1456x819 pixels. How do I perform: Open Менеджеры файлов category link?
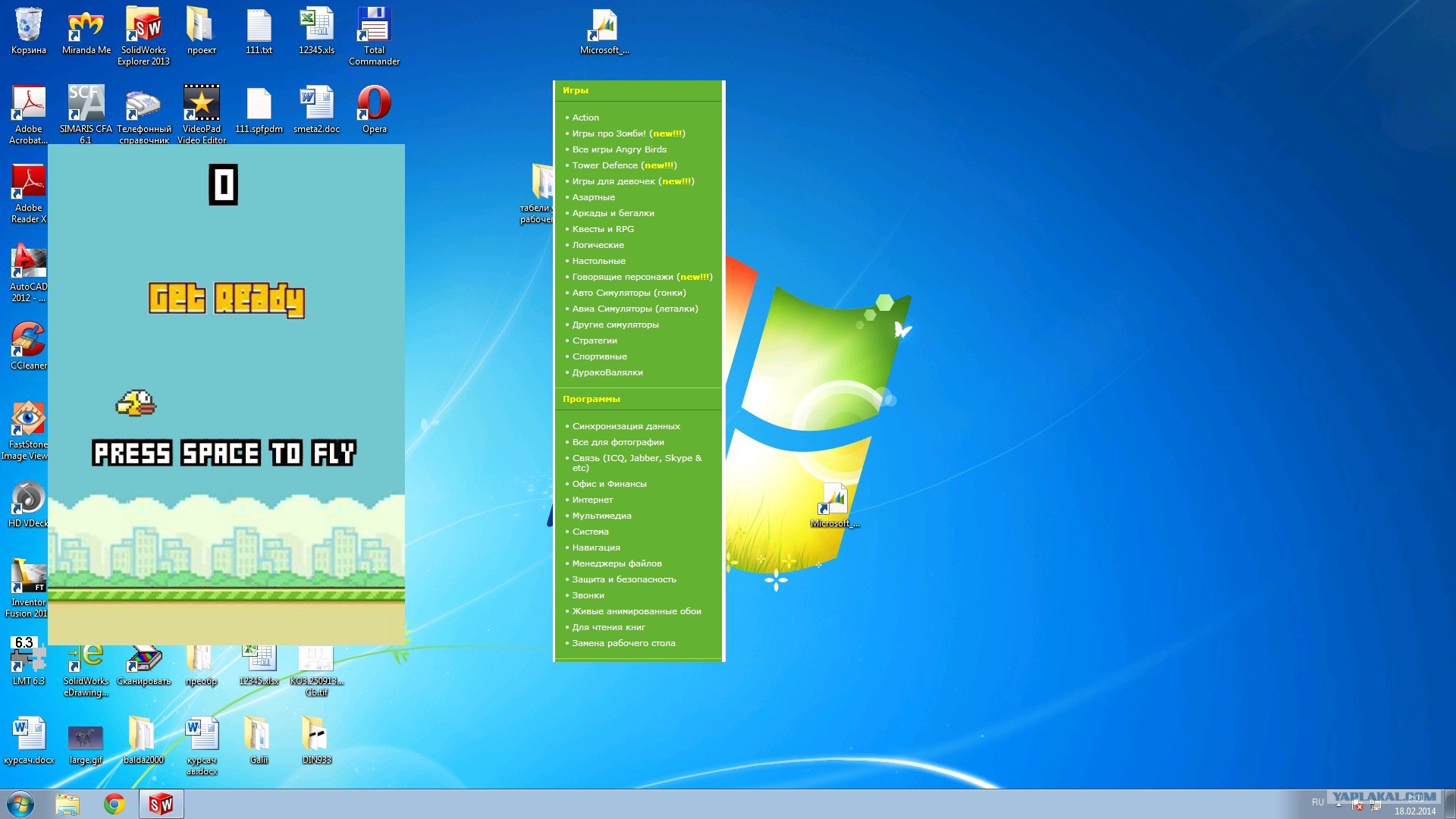pyautogui.click(x=617, y=563)
